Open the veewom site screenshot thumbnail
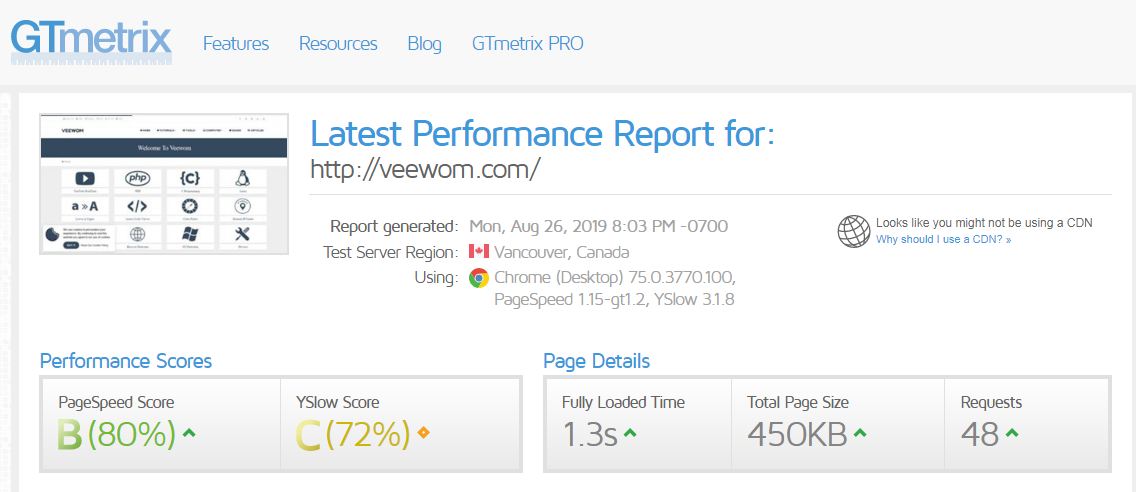This screenshot has height=492, width=1136. point(164,184)
